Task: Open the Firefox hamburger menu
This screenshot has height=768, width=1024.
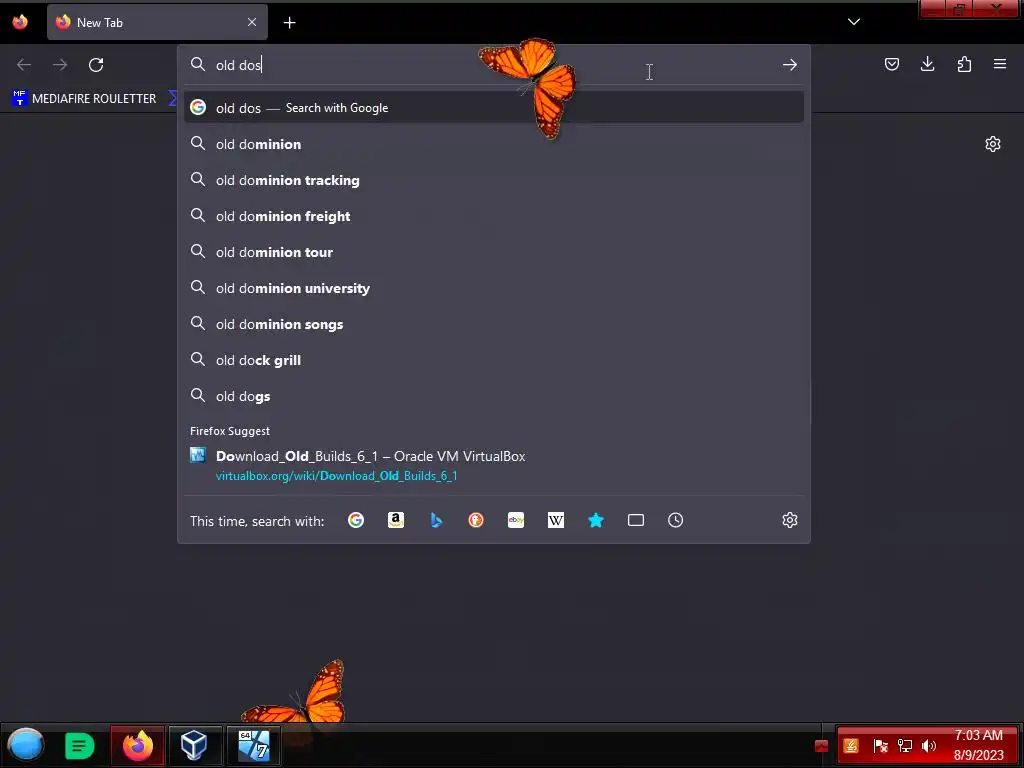Action: (x=1000, y=64)
